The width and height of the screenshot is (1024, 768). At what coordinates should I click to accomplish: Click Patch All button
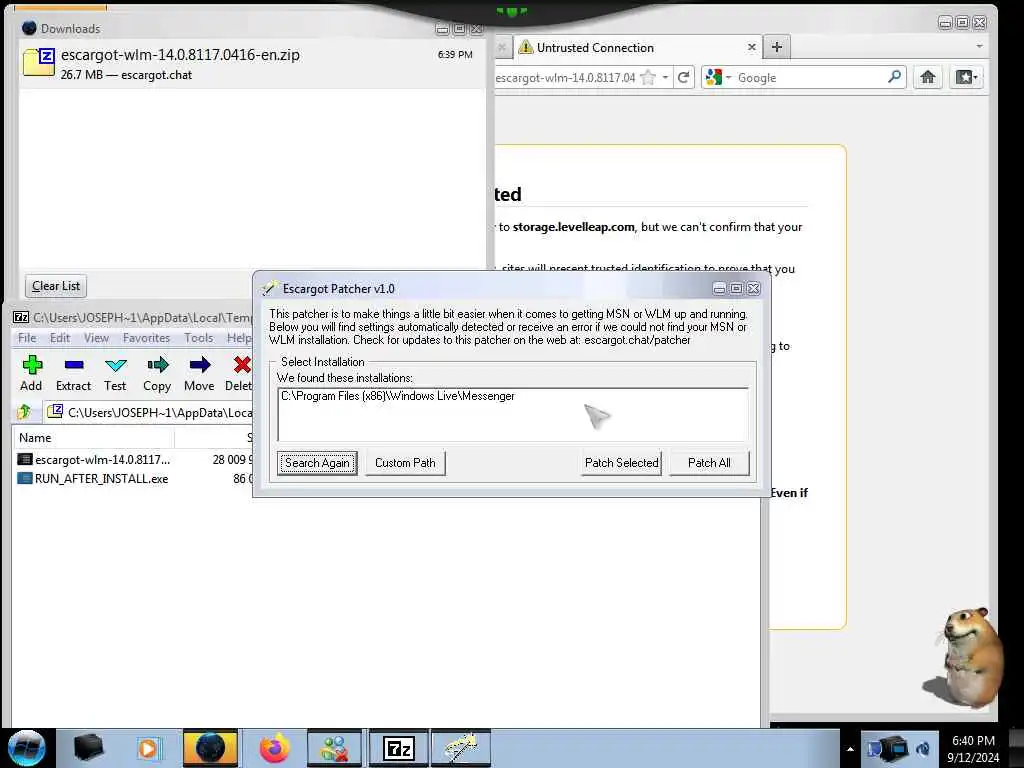(709, 463)
